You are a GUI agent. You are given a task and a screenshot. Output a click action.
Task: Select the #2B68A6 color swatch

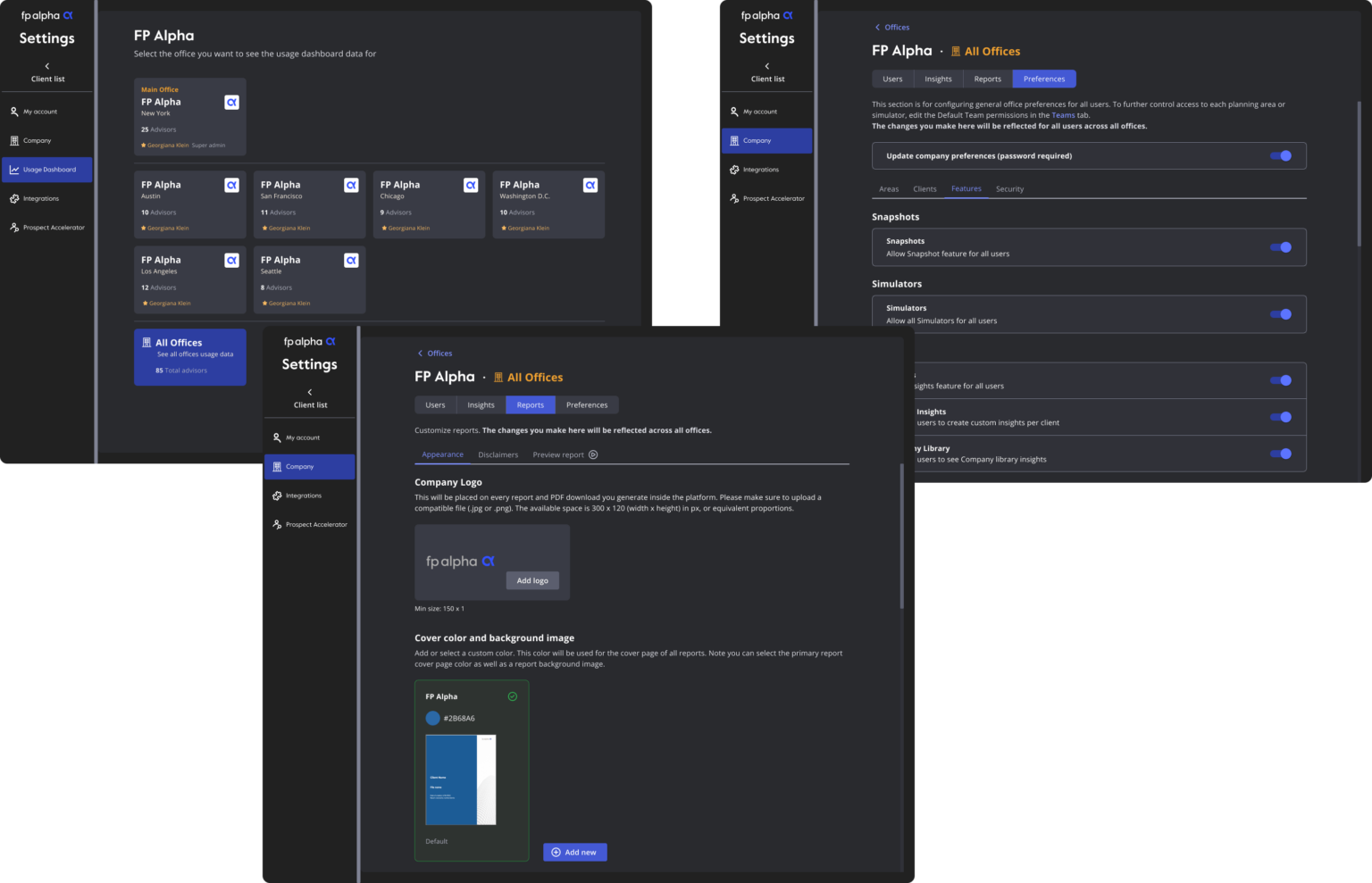[432, 718]
